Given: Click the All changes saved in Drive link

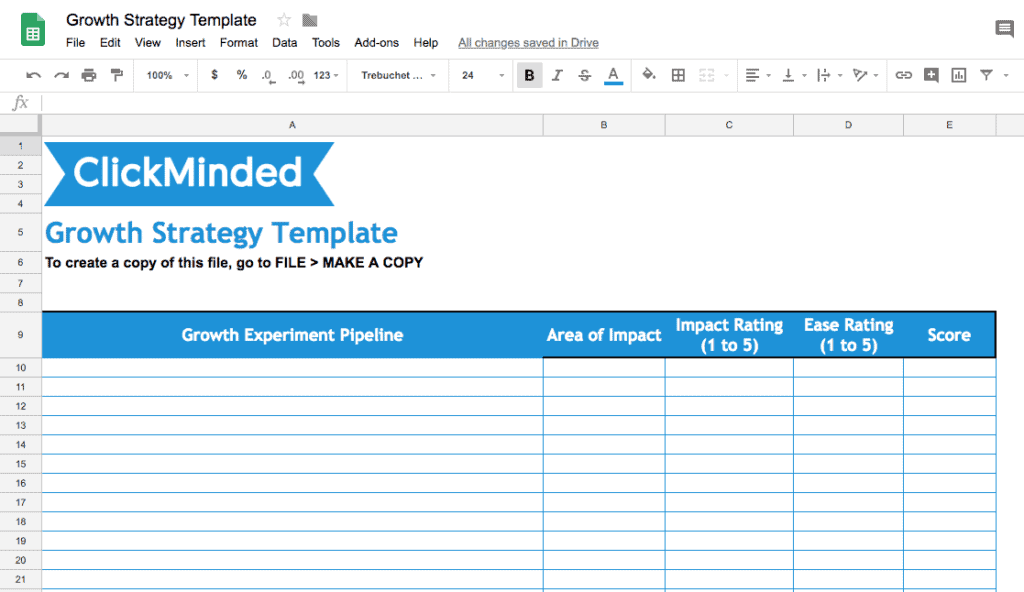Looking at the screenshot, I should tap(528, 42).
